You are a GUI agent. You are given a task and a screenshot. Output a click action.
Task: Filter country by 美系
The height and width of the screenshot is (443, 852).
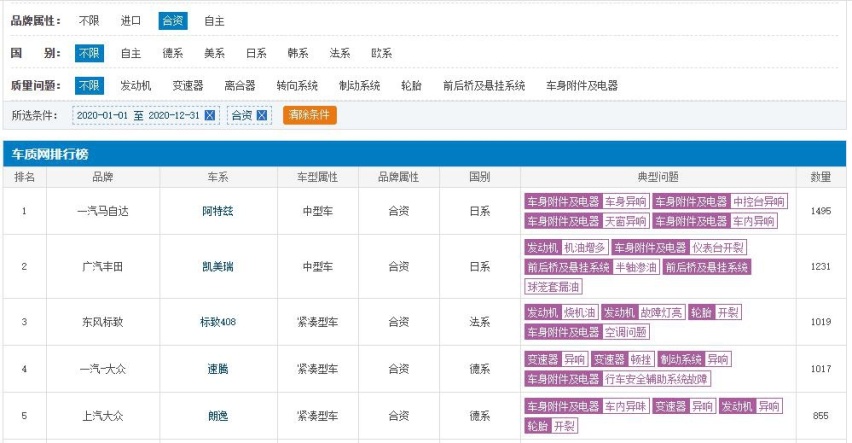tap(215, 53)
